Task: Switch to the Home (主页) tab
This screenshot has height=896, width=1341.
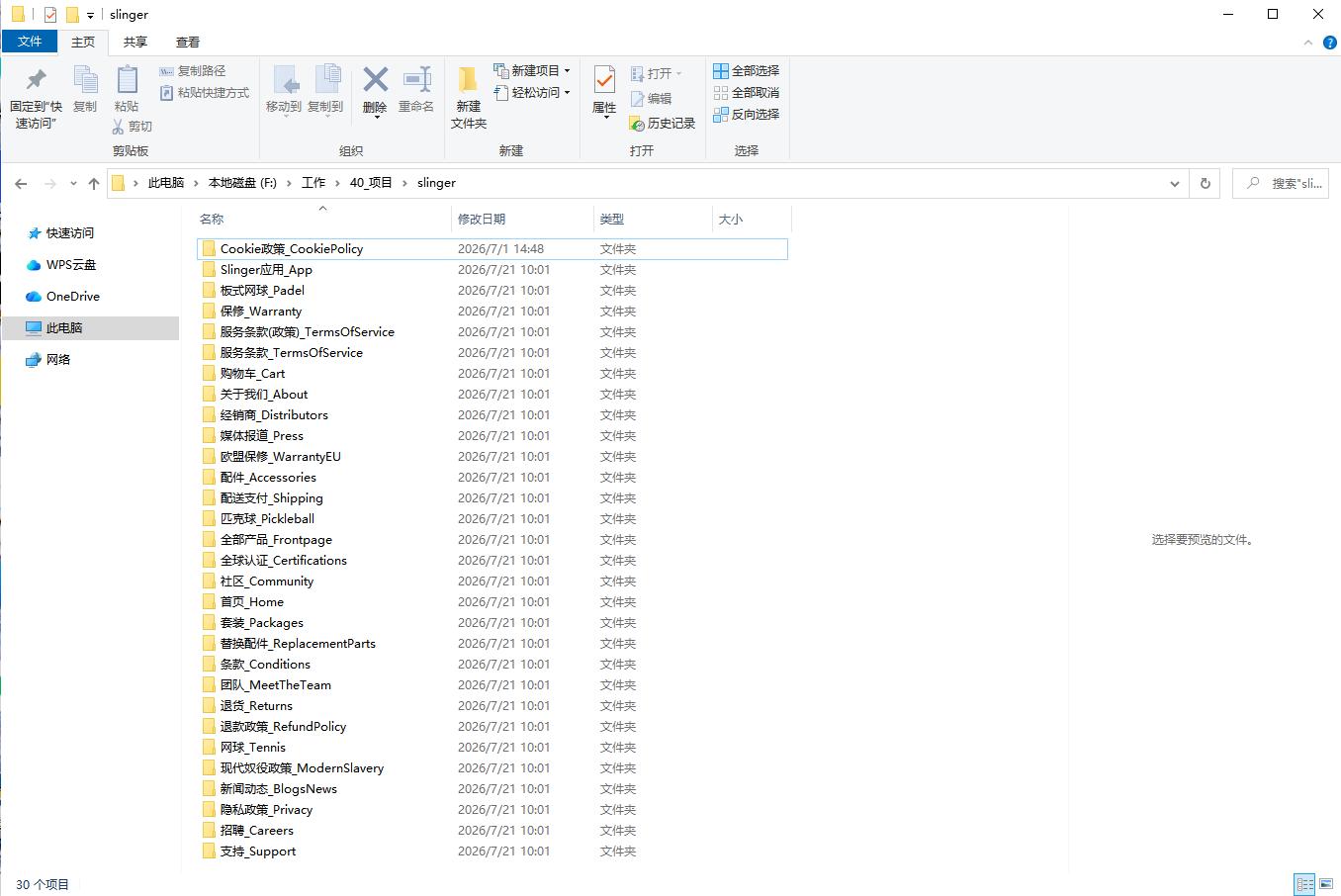Action: pos(83,43)
